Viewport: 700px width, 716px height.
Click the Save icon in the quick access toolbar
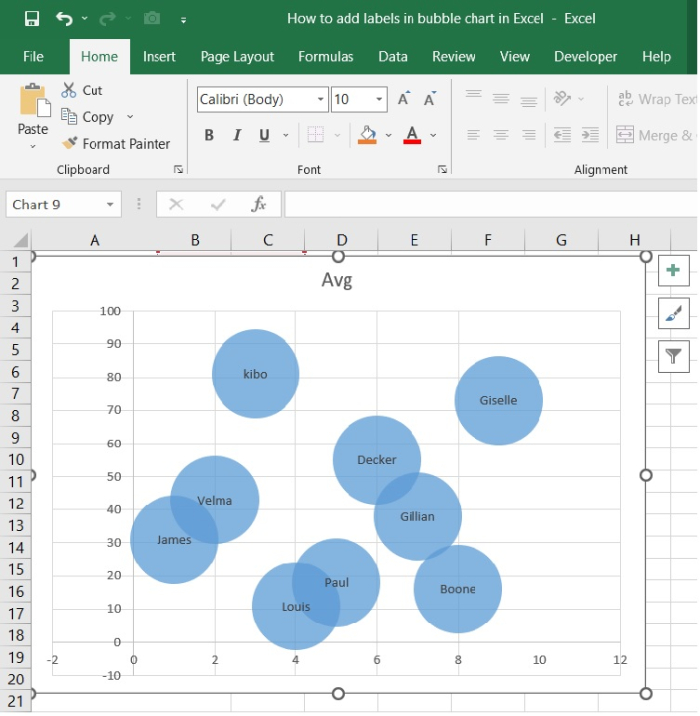tap(32, 19)
